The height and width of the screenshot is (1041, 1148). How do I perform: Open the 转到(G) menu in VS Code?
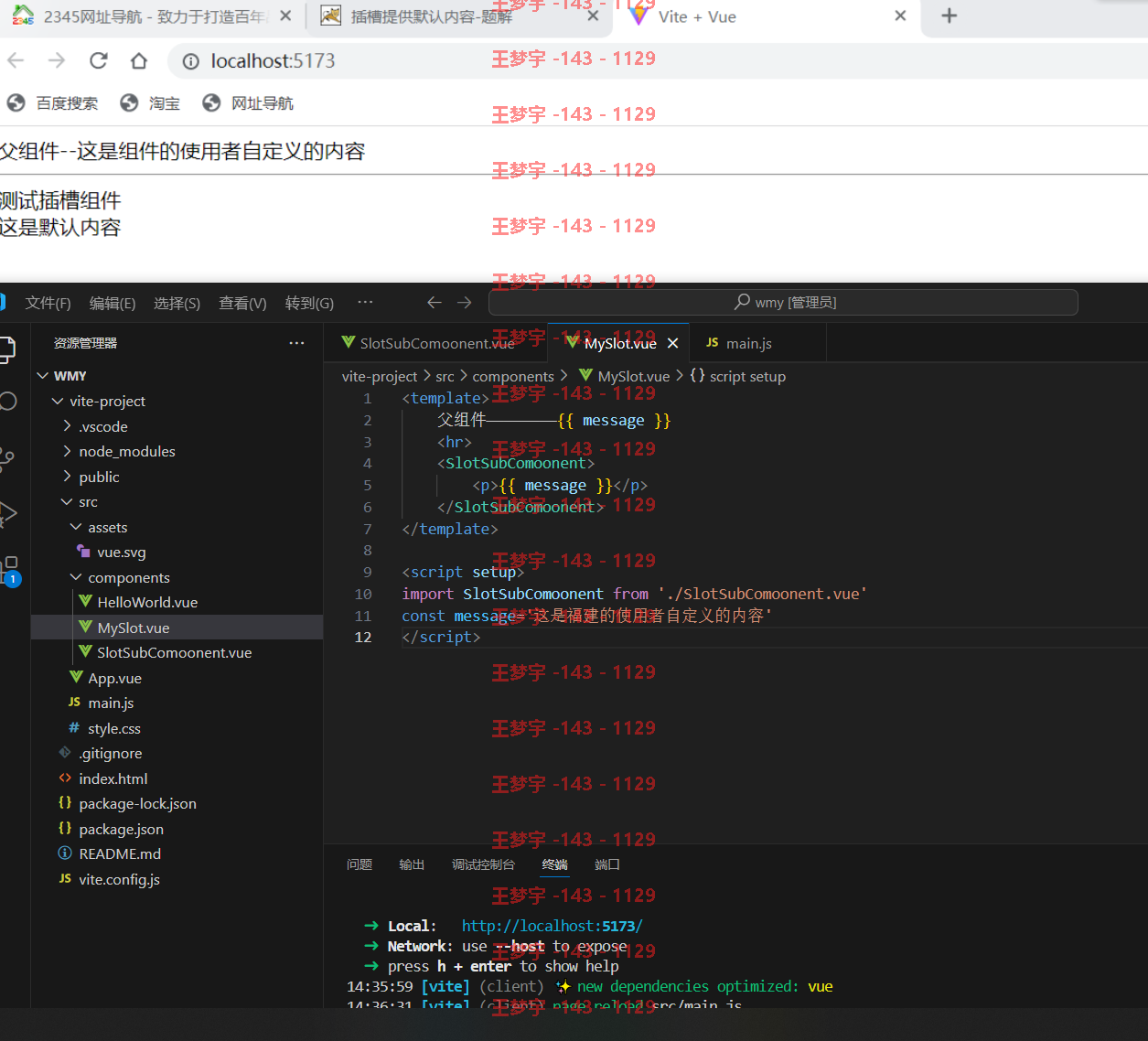pos(309,303)
